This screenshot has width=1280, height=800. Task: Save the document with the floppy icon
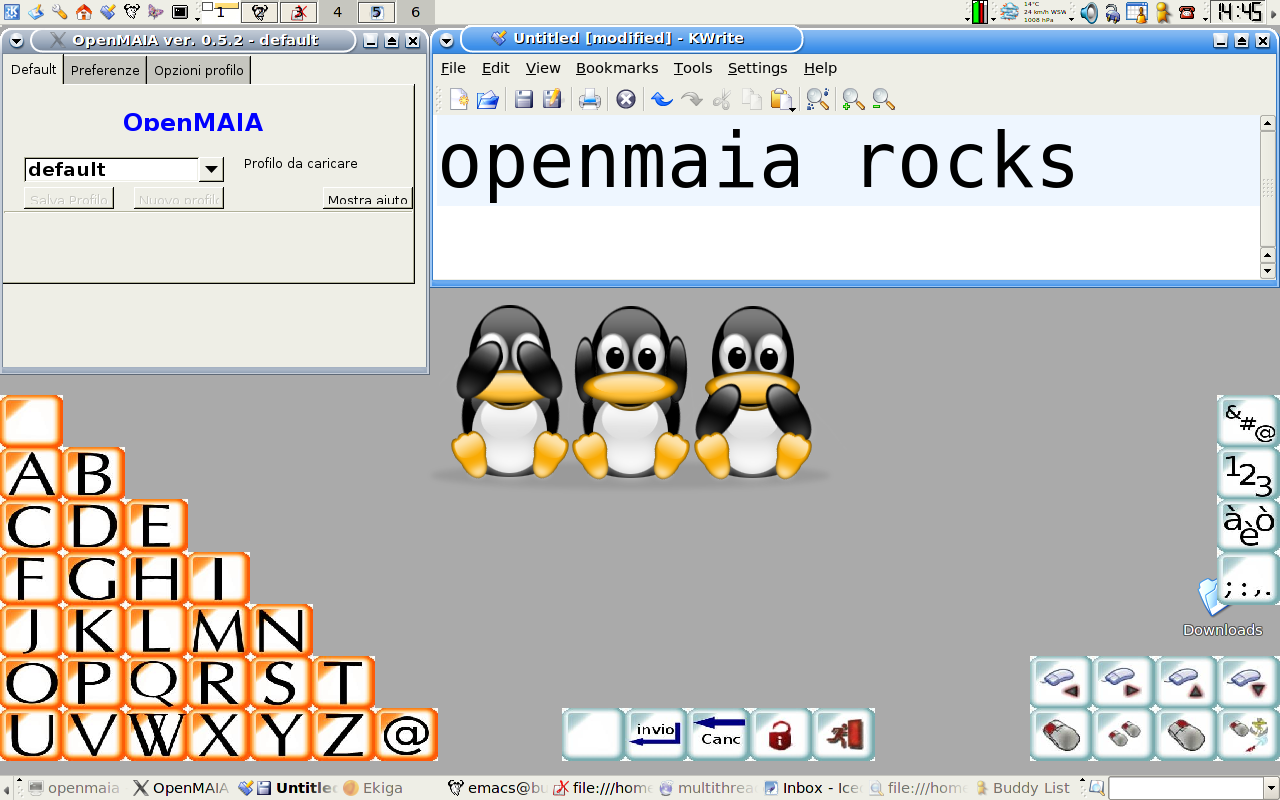524,99
